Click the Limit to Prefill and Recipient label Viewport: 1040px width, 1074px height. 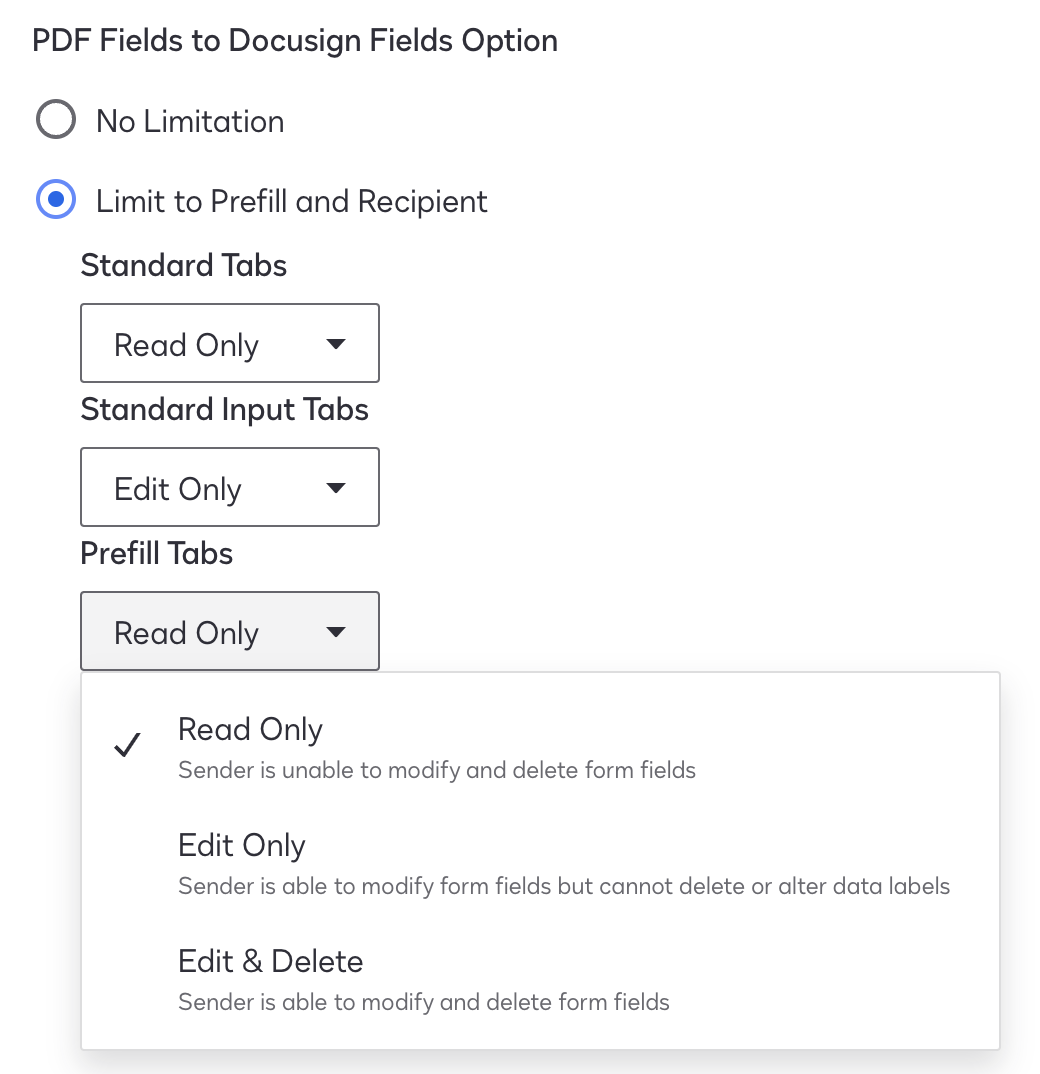click(292, 202)
